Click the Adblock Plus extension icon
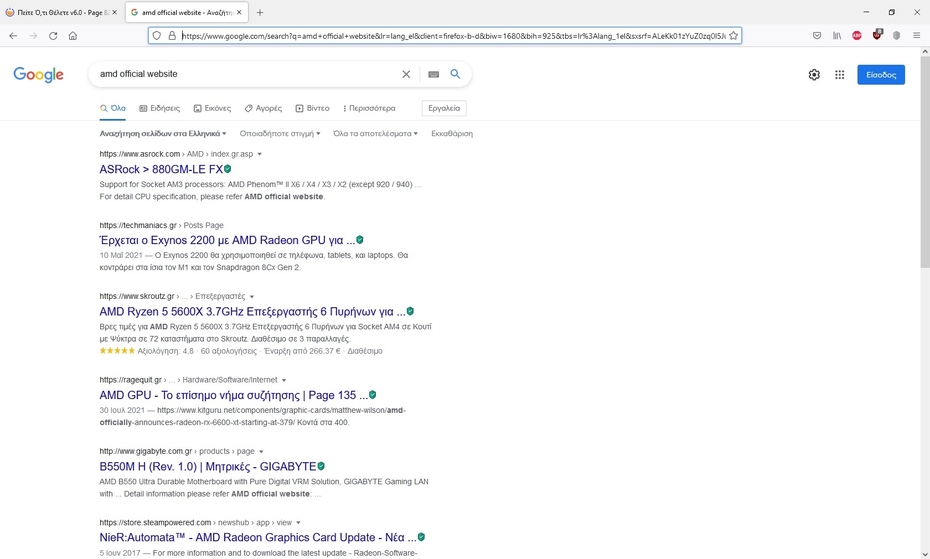 [x=856, y=36]
